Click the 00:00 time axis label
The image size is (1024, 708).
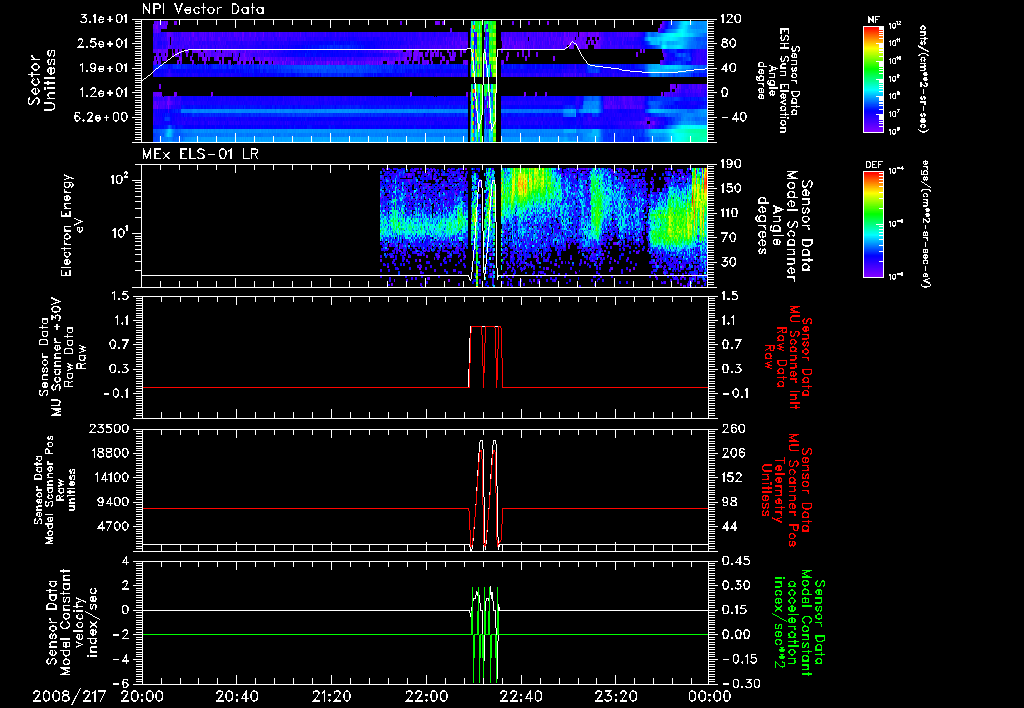tap(710, 697)
